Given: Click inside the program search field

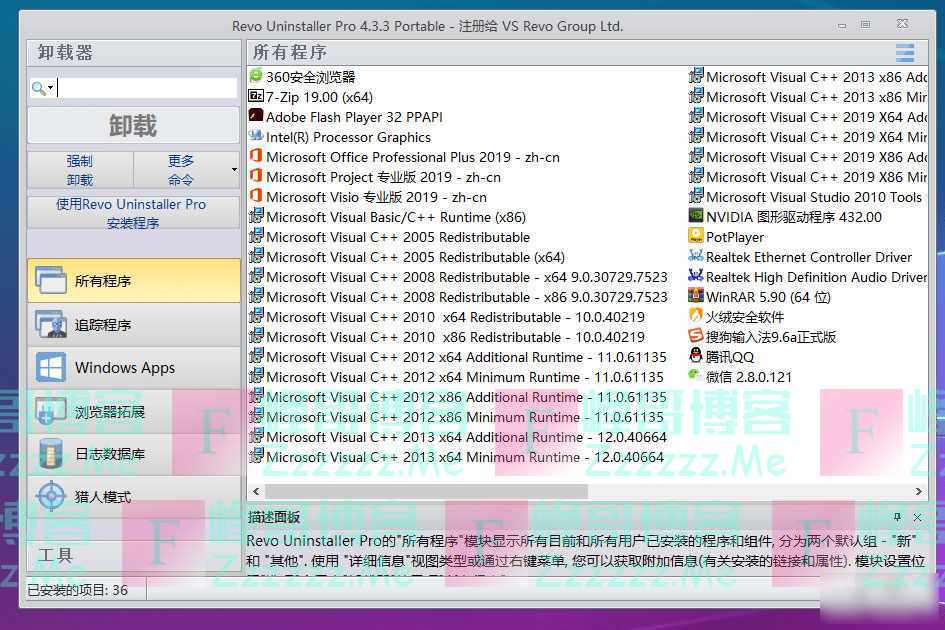Looking at the screenshot, I should click(x=146, y=88).
